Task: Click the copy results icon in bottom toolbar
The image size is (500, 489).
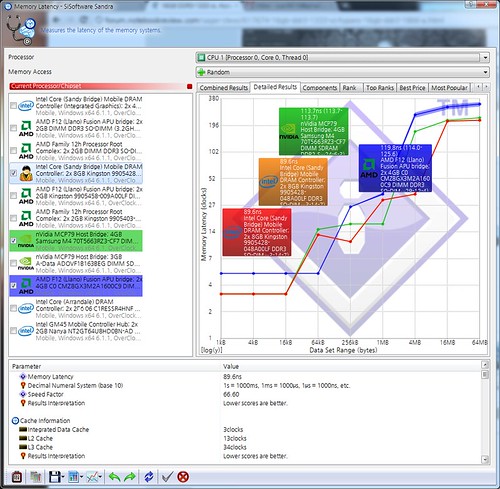Action: click(36, 477)
